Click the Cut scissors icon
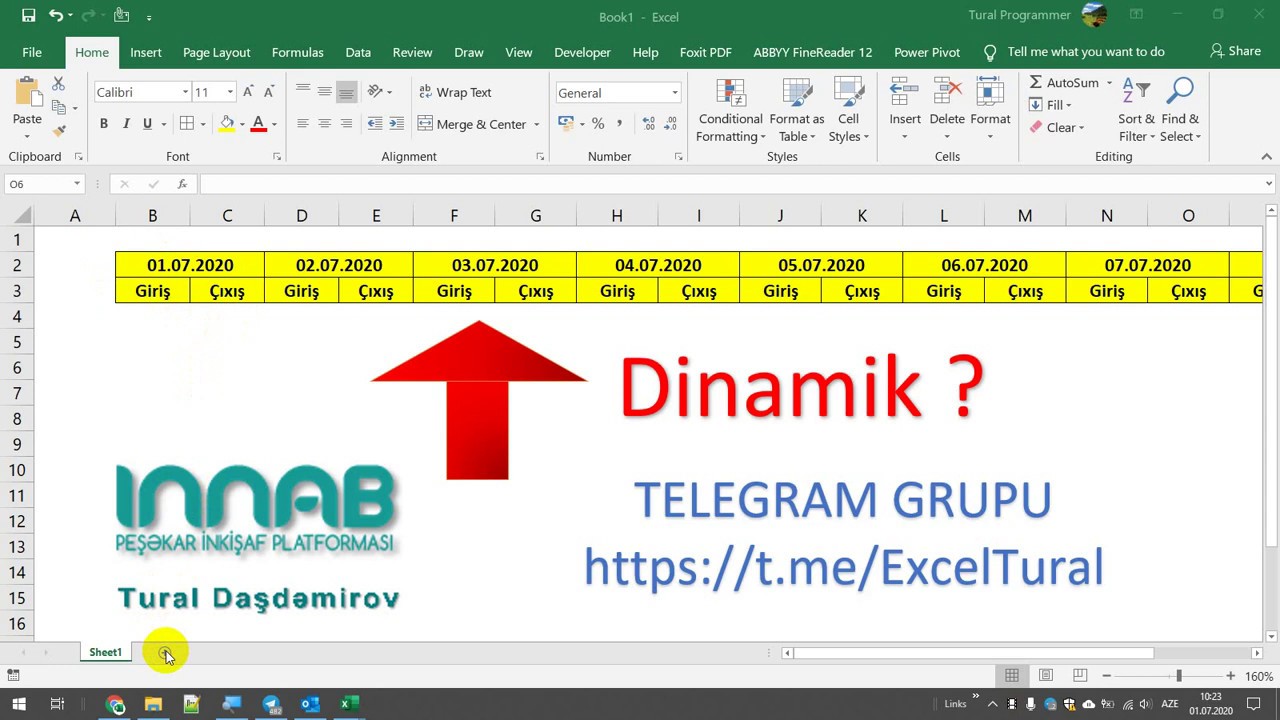Screen dimensions: 1280x720 pos(58,84)
